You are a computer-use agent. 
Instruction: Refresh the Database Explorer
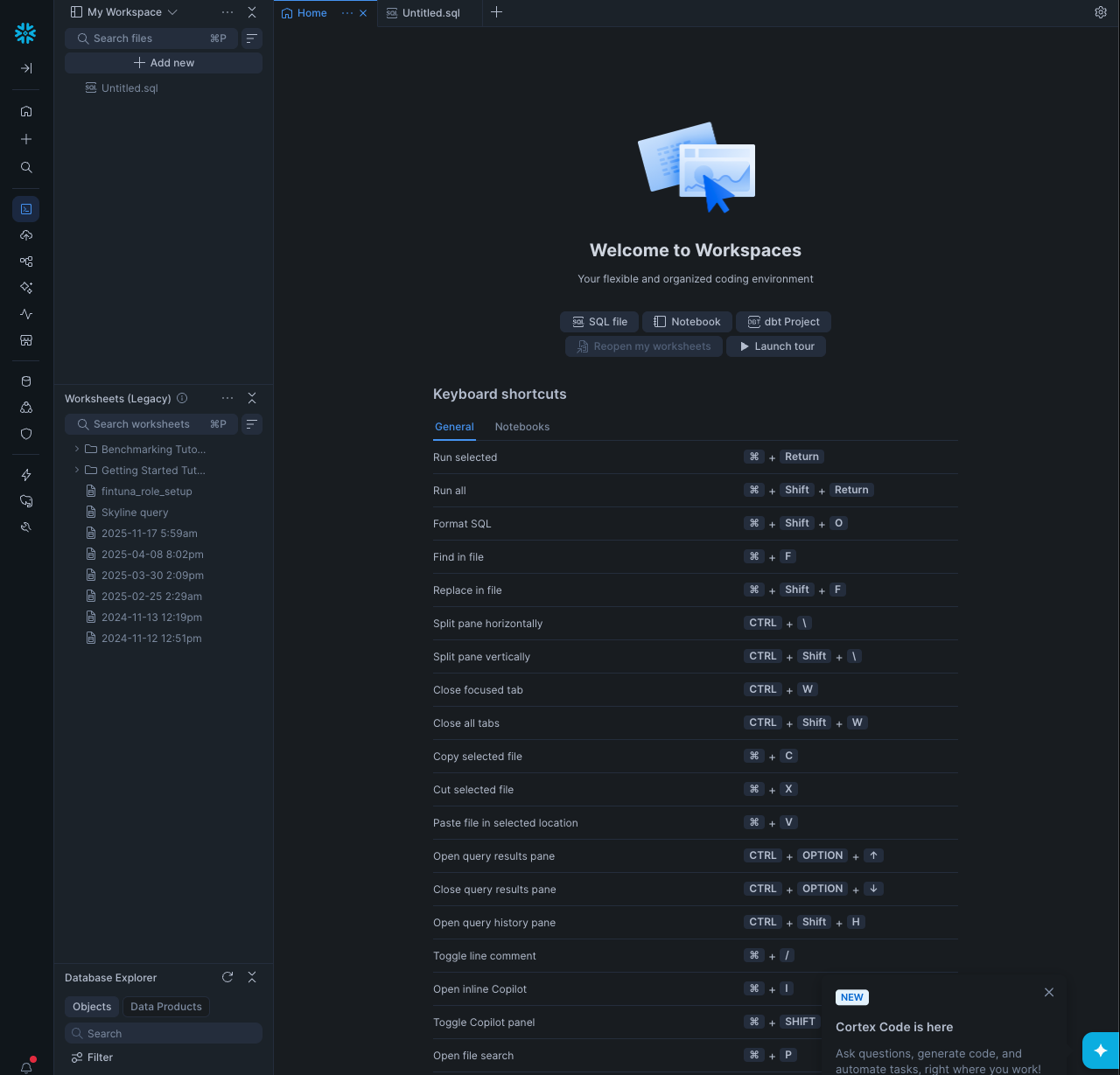(227, 977)
